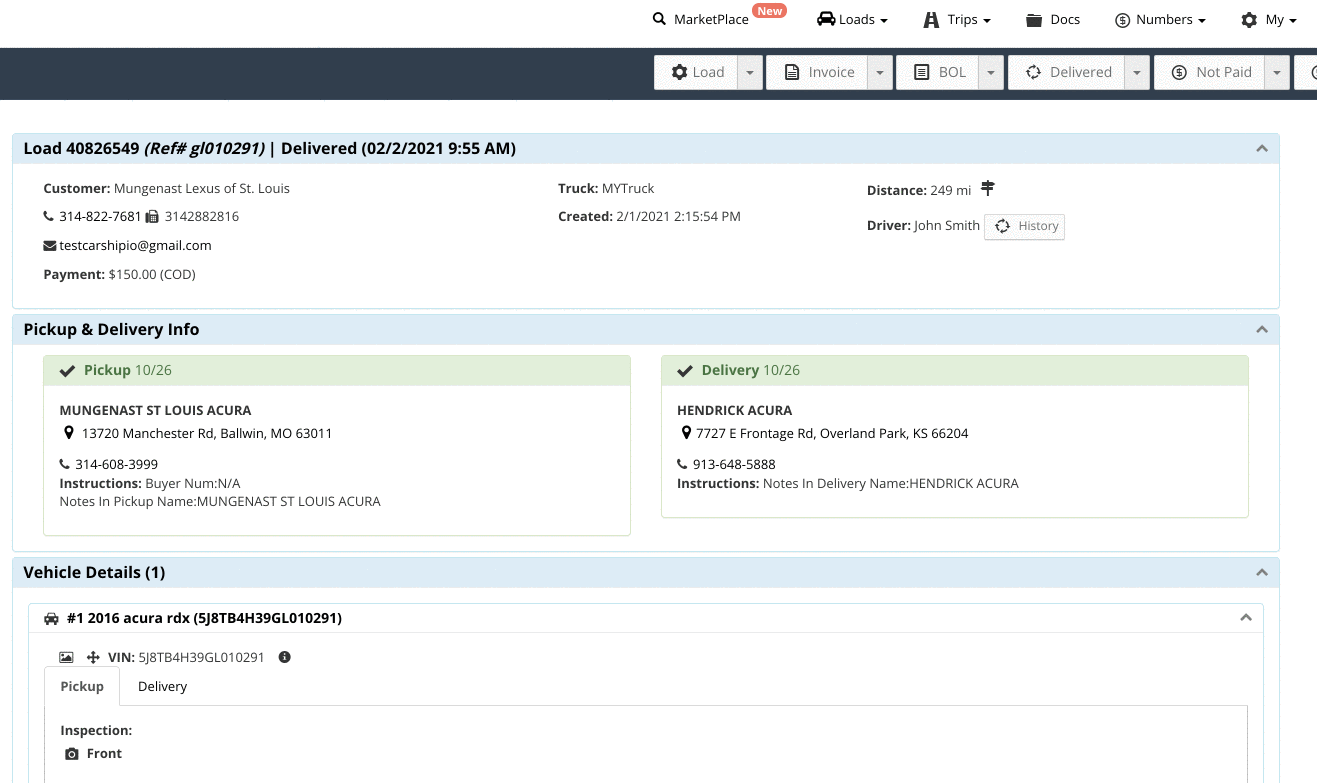The height and width of the screenshot is (783, 1317).
Task: Click the VIN info circle icon
Action: 285,657
